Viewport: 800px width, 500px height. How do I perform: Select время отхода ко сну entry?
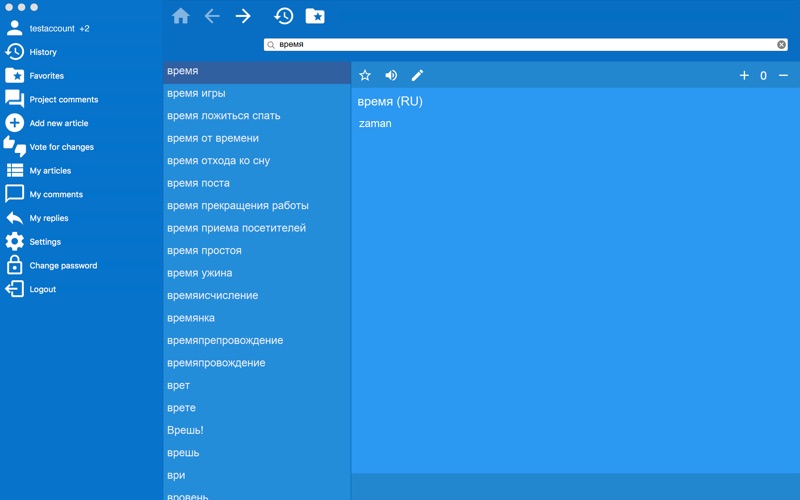click(x=257, y=161)
